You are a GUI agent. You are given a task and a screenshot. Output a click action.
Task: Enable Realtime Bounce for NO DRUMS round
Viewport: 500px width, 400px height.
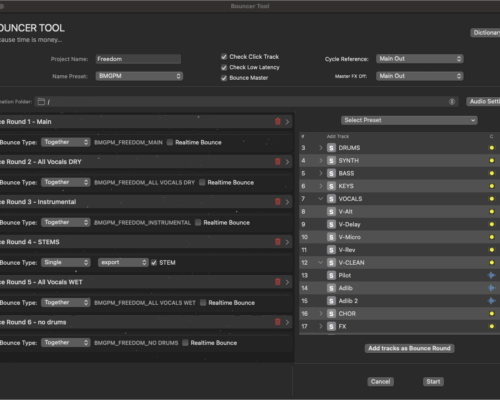(185, 343)
